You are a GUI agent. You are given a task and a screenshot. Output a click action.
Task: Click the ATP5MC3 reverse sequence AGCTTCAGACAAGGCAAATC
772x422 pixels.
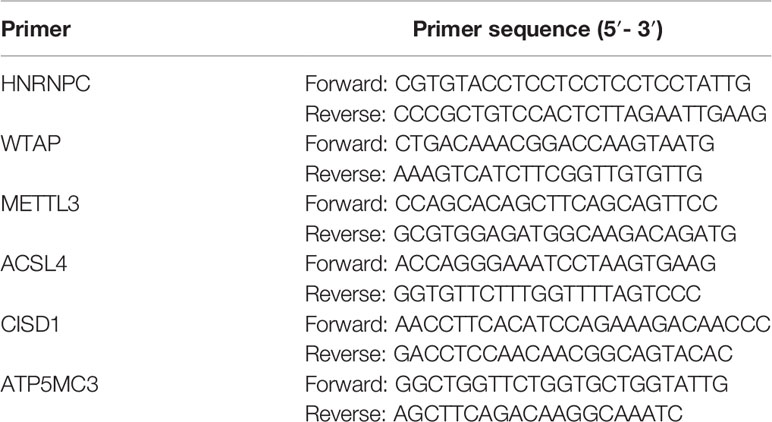coord(538,414)
